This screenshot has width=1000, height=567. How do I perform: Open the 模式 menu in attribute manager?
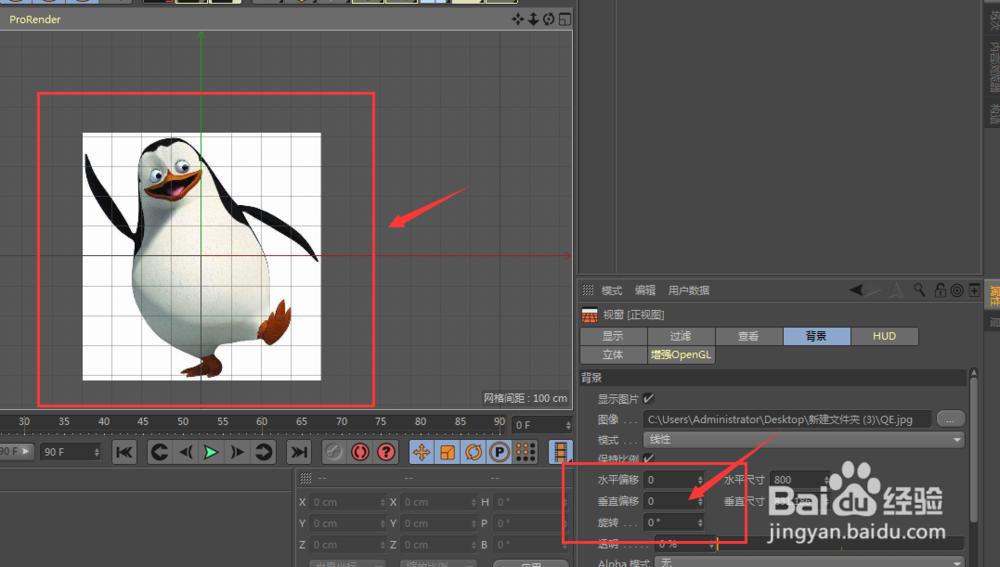coord(611,290)
